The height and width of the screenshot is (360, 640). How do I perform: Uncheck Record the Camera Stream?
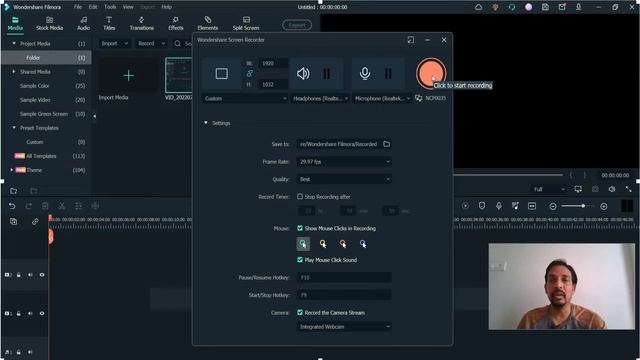click(300, 313)
